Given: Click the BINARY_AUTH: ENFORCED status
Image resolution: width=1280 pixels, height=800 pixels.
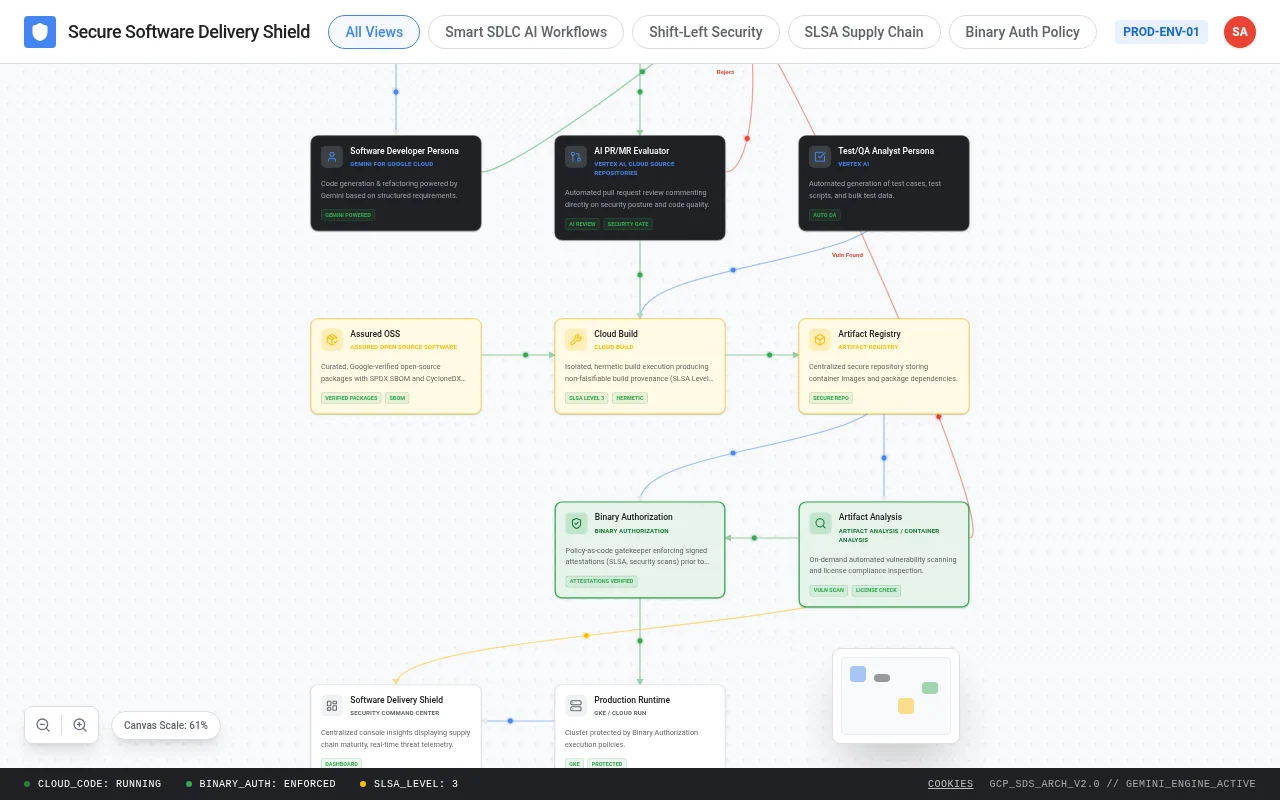Looking at the screenshot, I should click(261, 784).
